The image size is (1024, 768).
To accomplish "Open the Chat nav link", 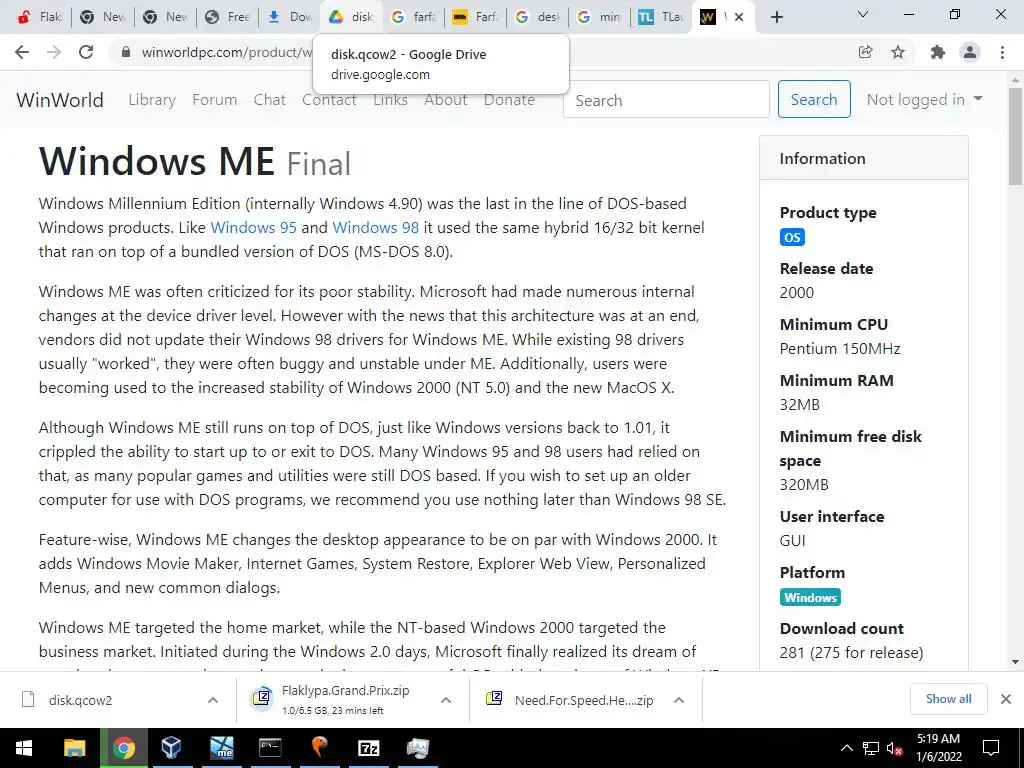I will [x=270, y=100].
